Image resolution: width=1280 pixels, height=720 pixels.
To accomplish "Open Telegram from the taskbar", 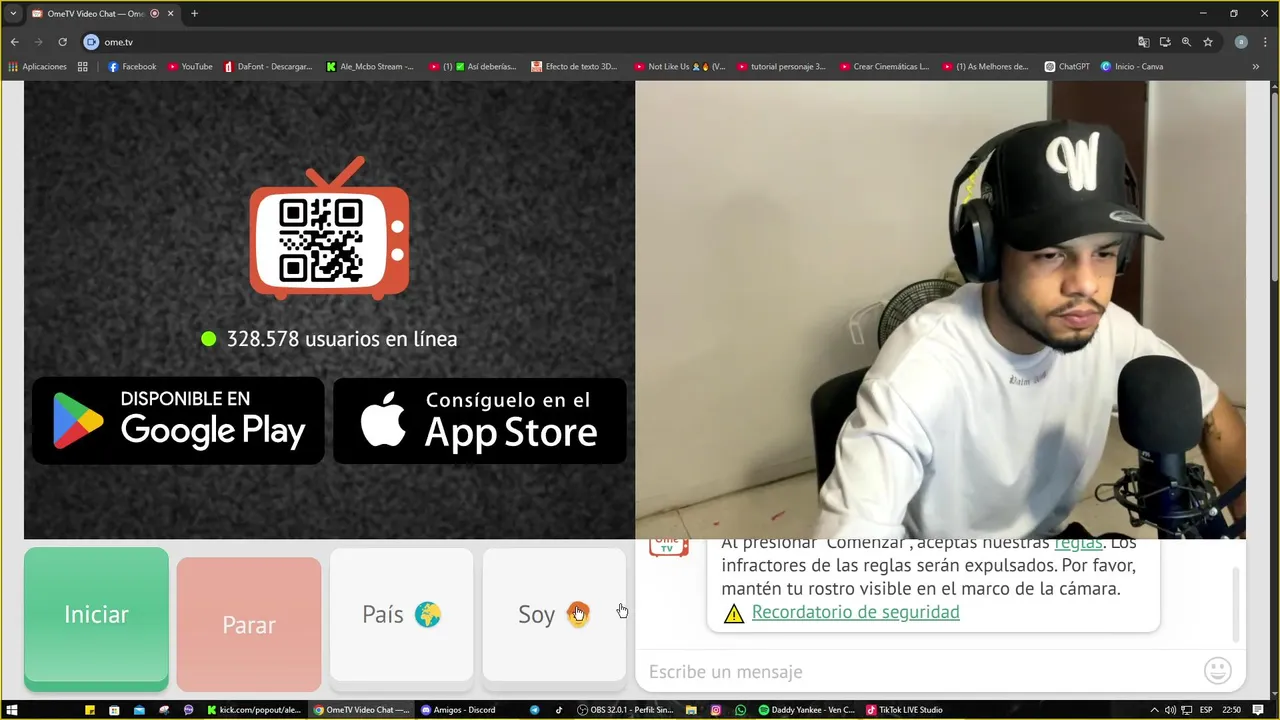I will point(534,710).
